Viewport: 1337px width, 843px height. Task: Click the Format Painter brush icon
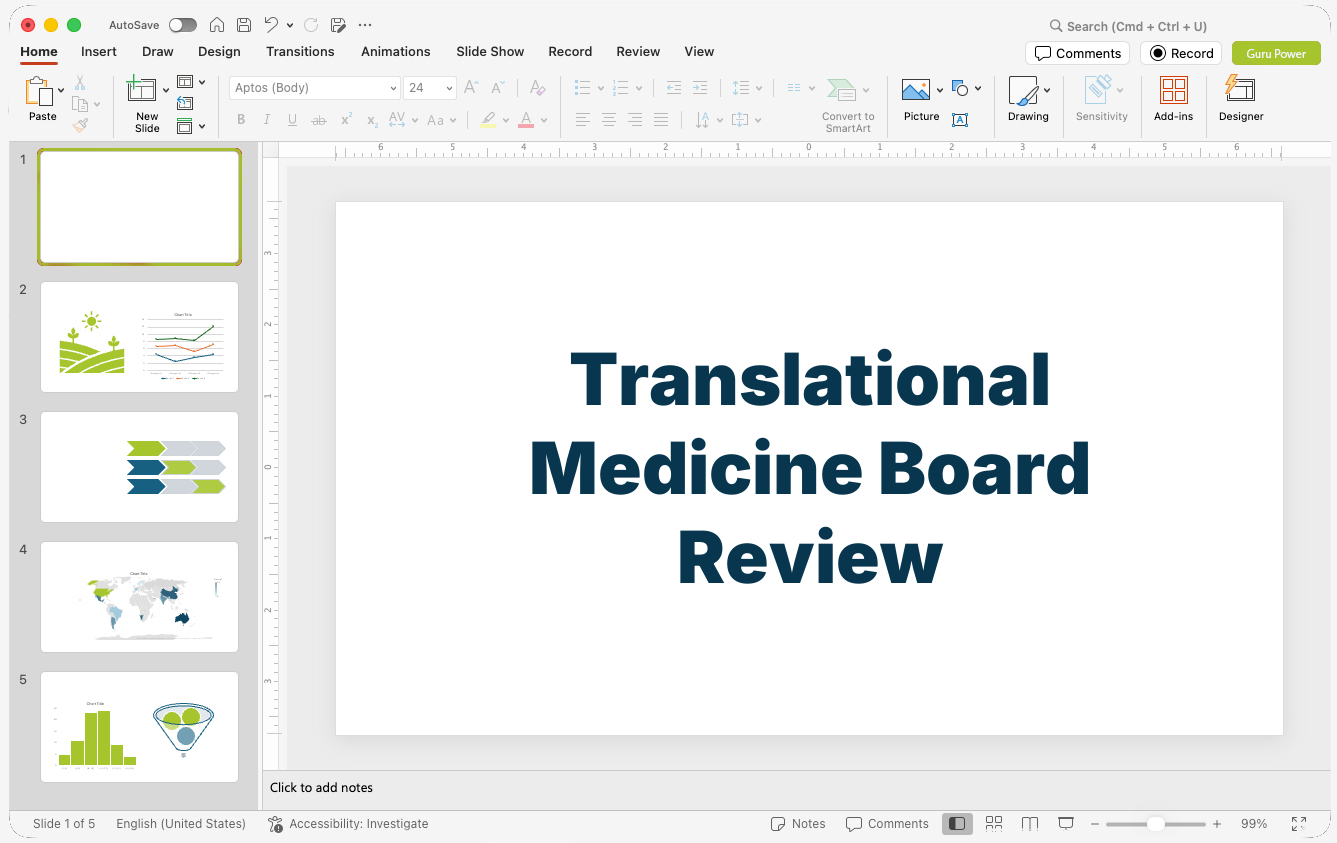coord(80,125)
